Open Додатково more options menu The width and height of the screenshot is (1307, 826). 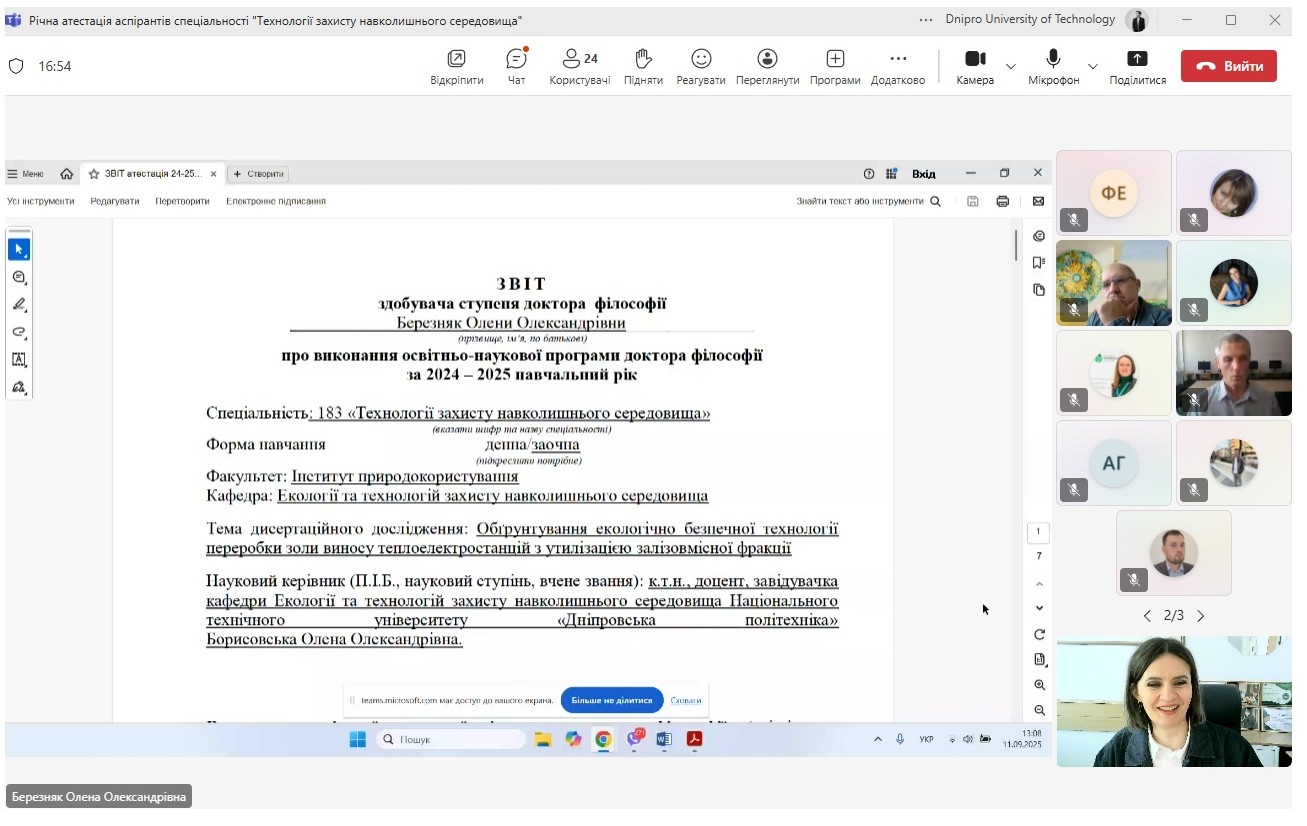tap(897, 66)
